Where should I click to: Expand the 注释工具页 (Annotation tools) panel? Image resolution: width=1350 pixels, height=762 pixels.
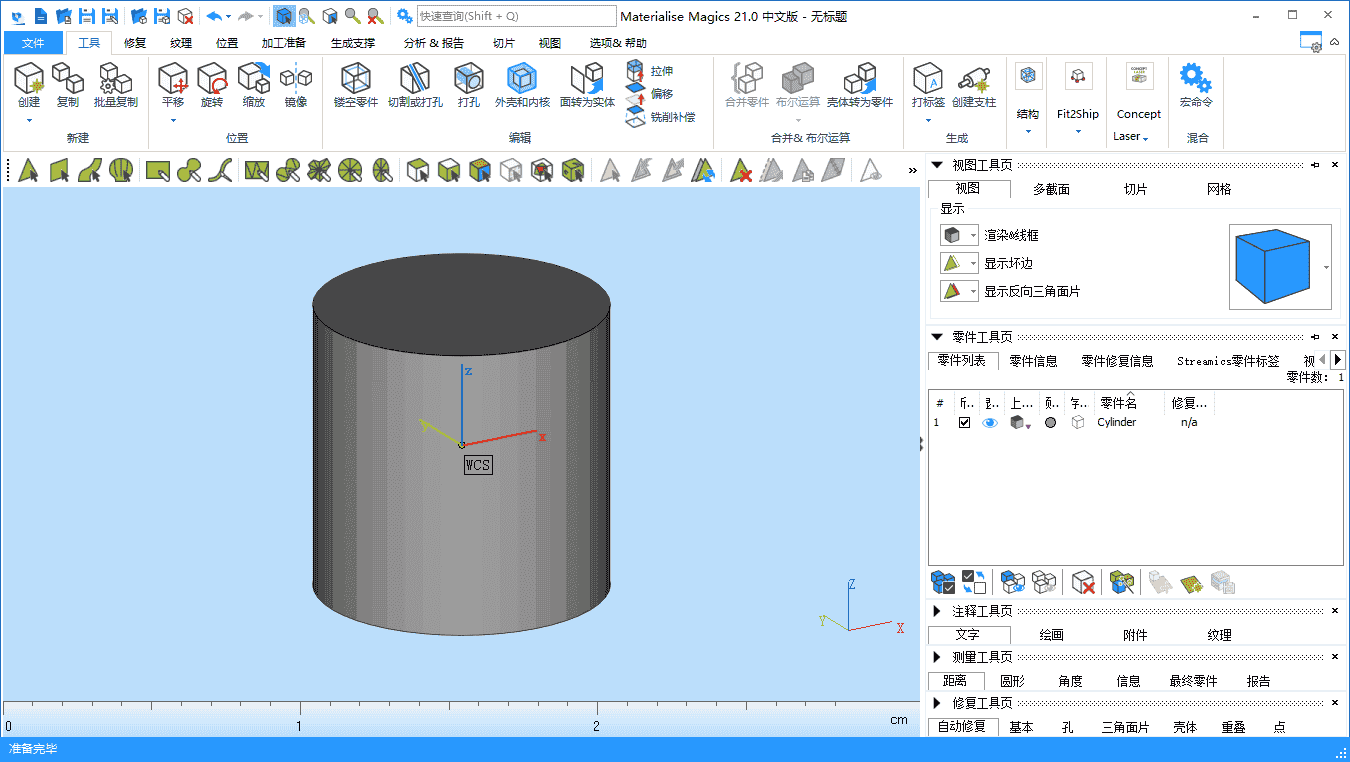937,611
